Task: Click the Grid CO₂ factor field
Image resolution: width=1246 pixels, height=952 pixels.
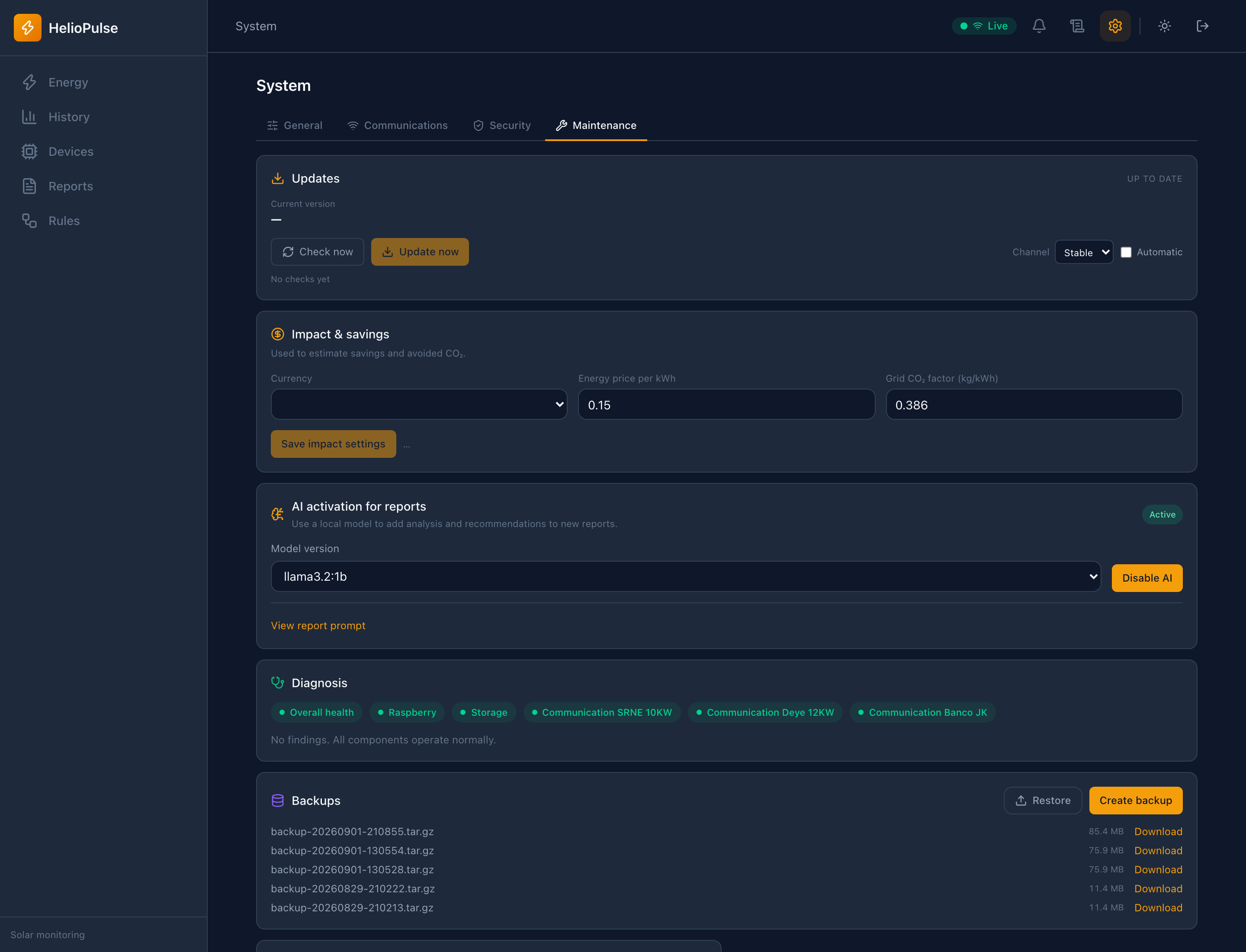Action: pos(1034,405)
